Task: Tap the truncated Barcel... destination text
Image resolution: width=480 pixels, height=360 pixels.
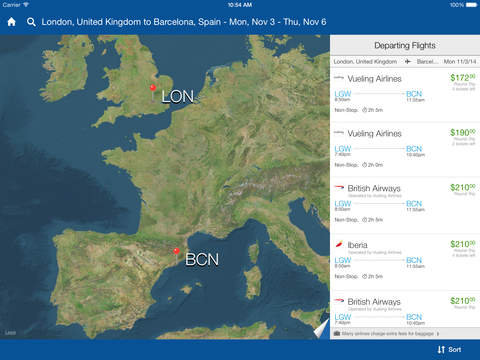Action: click(x=427, y=62)
